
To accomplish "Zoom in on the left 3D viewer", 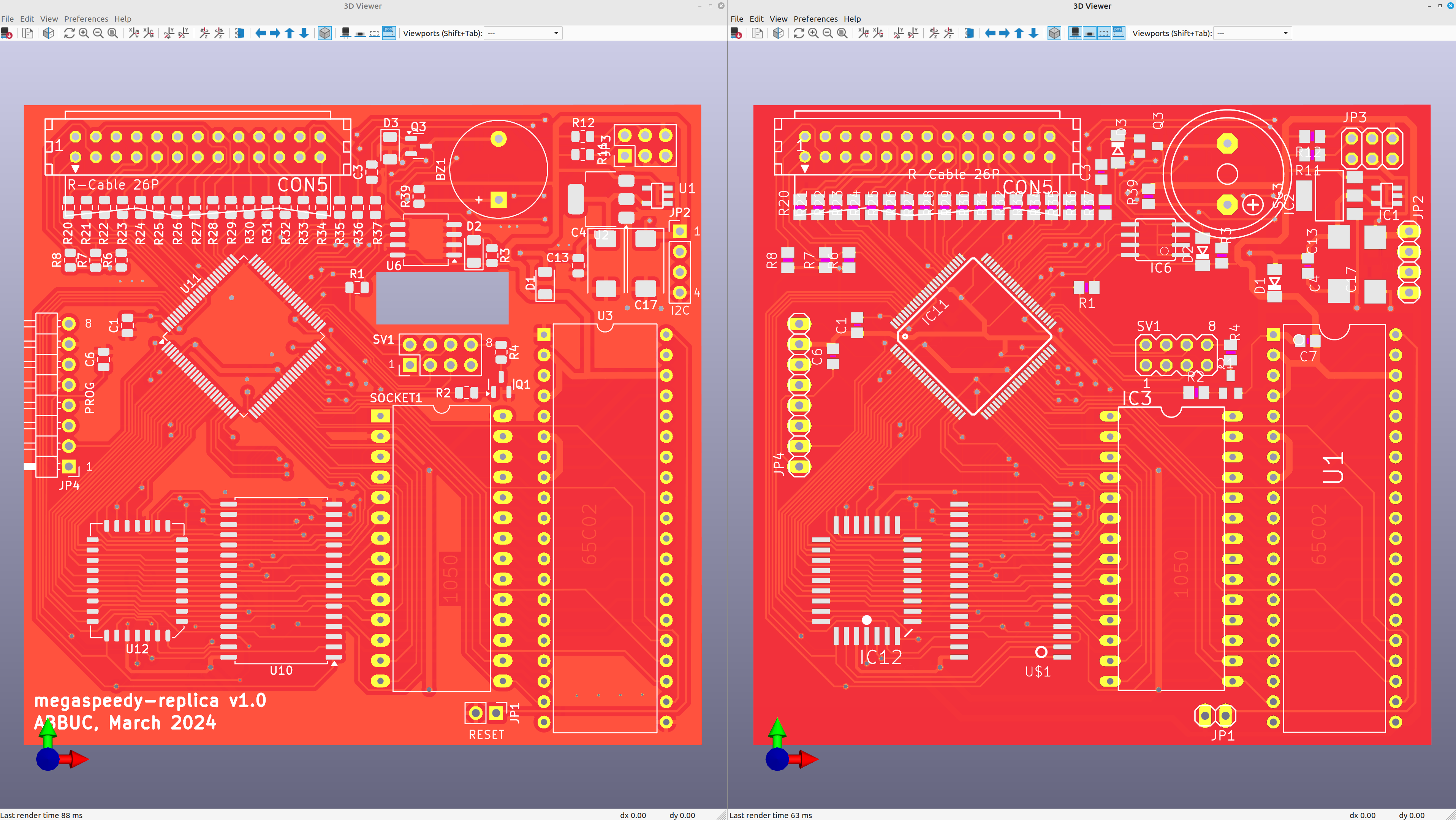I will coord(84,33).
